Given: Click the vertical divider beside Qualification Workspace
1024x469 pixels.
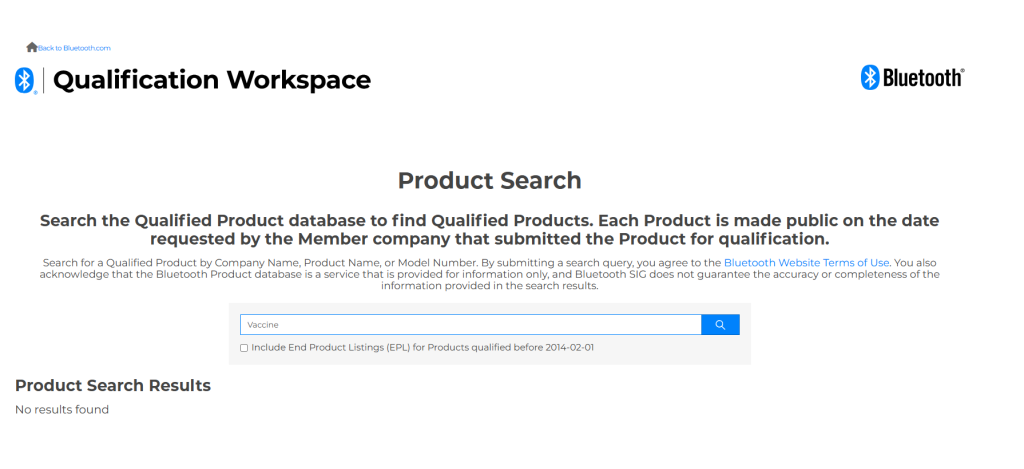Looking at the screenshot, I should [x=44, y=80].
